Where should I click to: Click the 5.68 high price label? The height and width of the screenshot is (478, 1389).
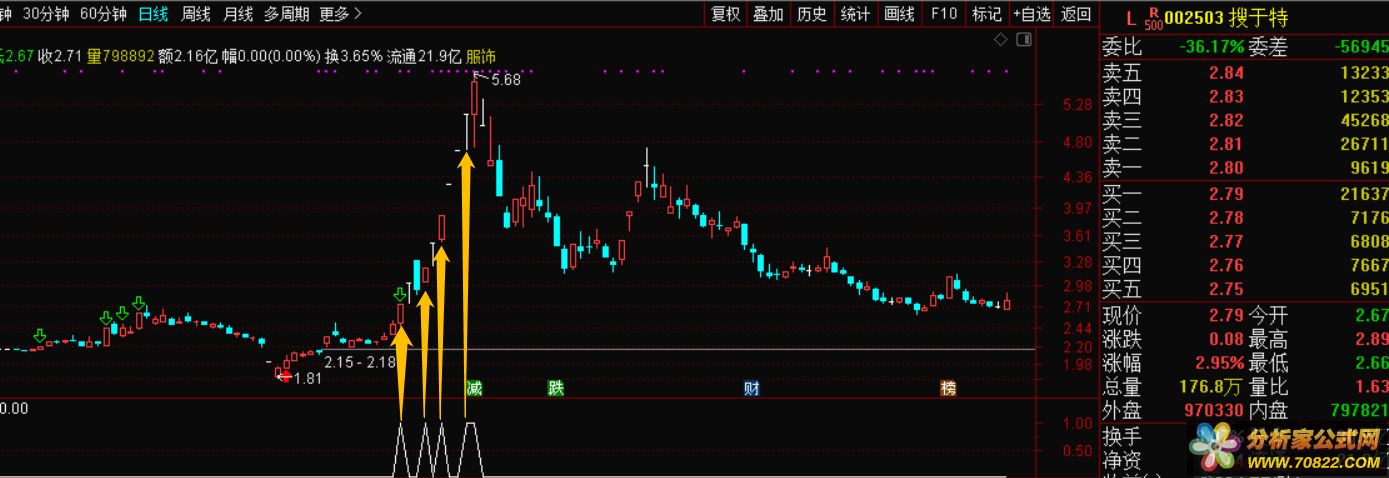tap(506, 80)
